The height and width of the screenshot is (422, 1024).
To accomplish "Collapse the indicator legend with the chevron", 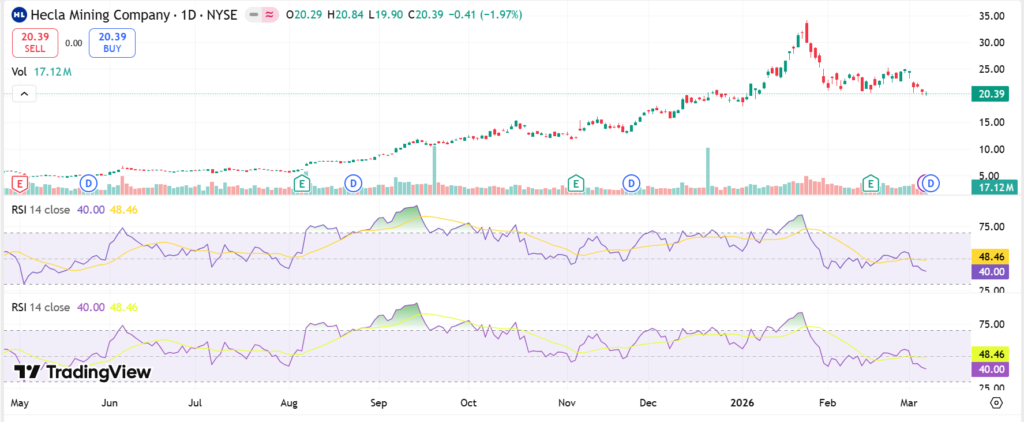I will coord(23,93).
